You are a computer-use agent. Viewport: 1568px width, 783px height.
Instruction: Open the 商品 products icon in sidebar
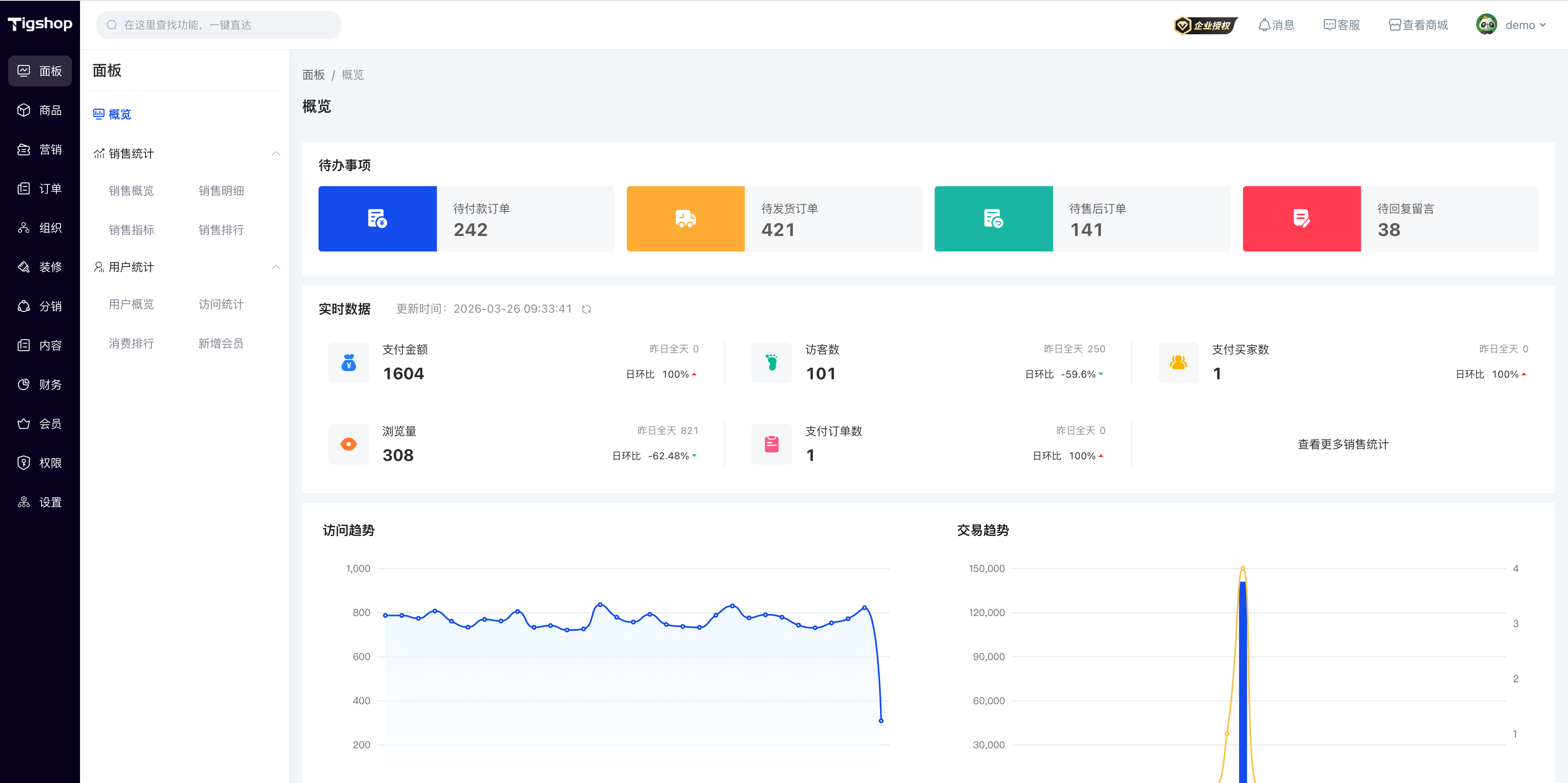24,110
